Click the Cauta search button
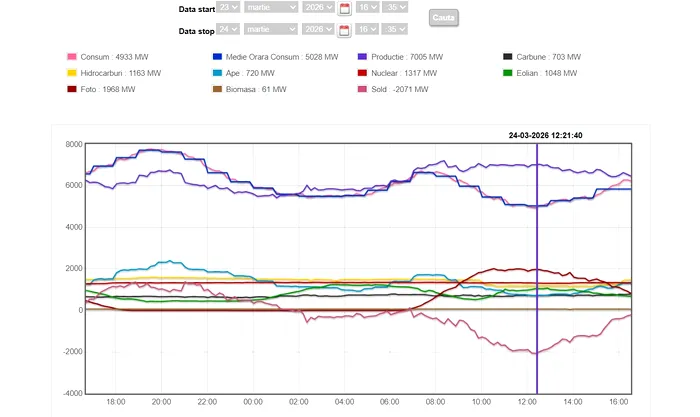This screenshot has height=417, width=700. 443,18
